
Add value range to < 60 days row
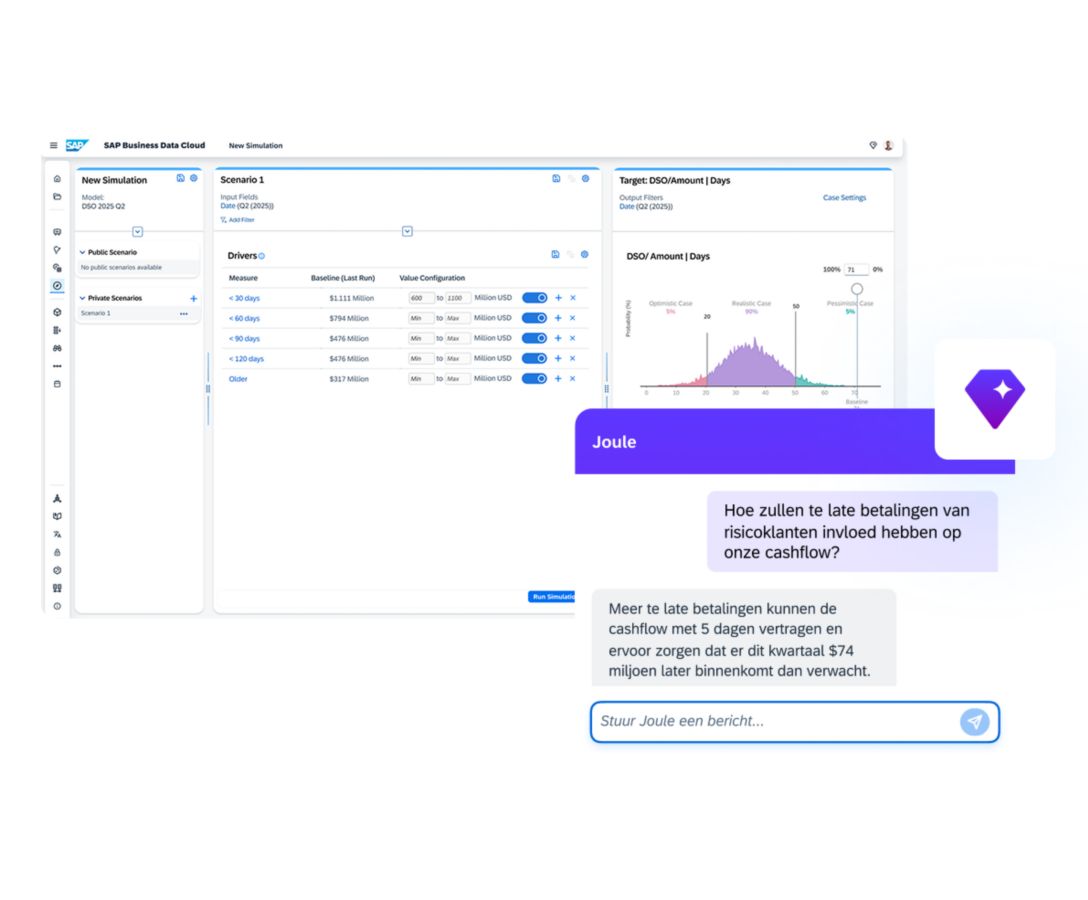coord(558,318)
